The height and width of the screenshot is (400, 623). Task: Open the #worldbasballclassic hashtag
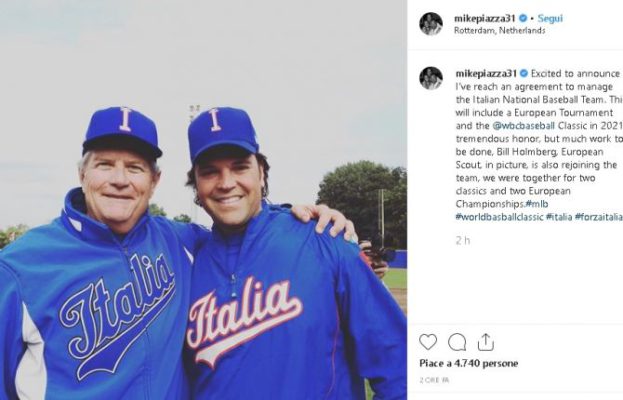click(498, 217)
